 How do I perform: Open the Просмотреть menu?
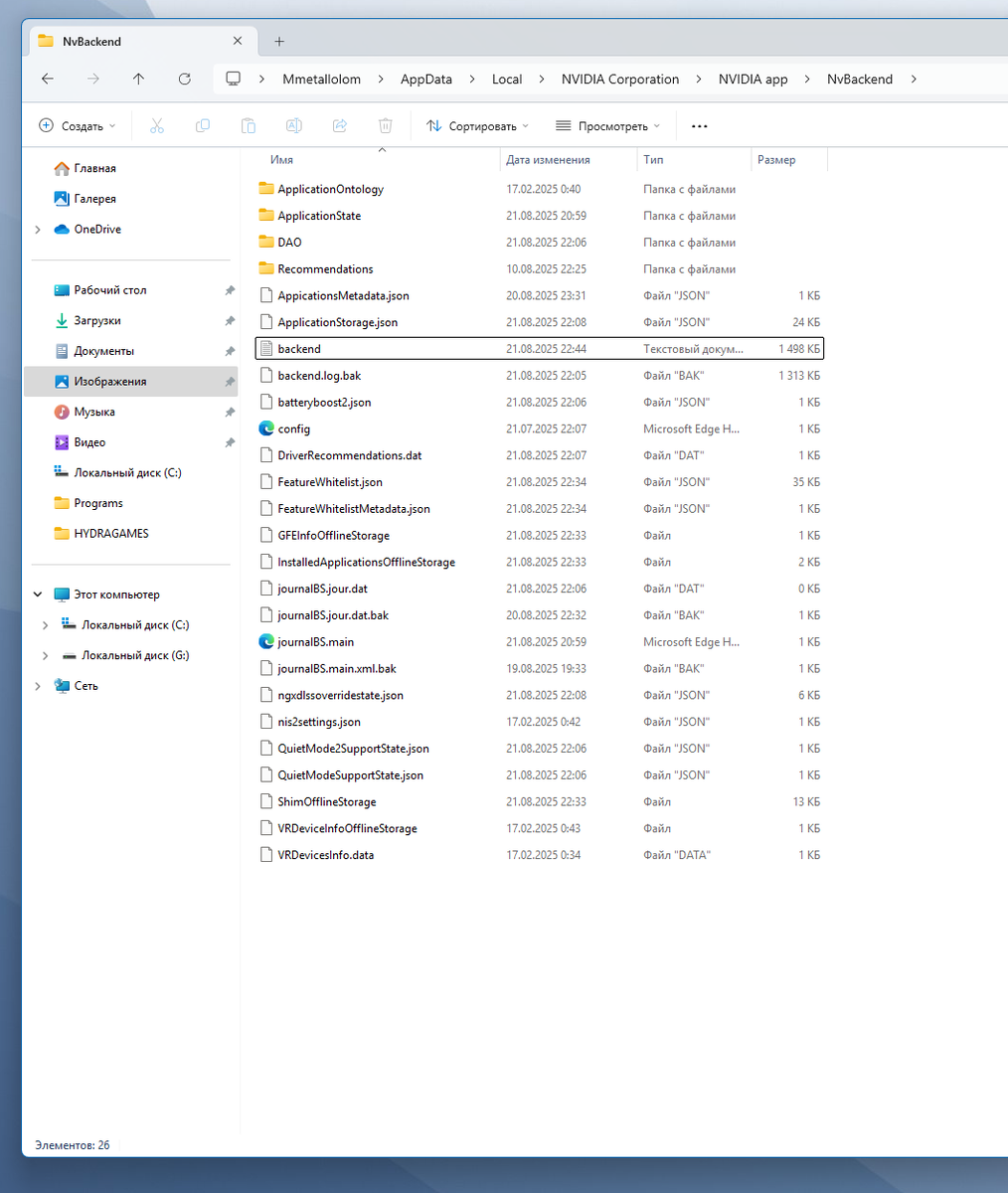[x=607, y=126]
